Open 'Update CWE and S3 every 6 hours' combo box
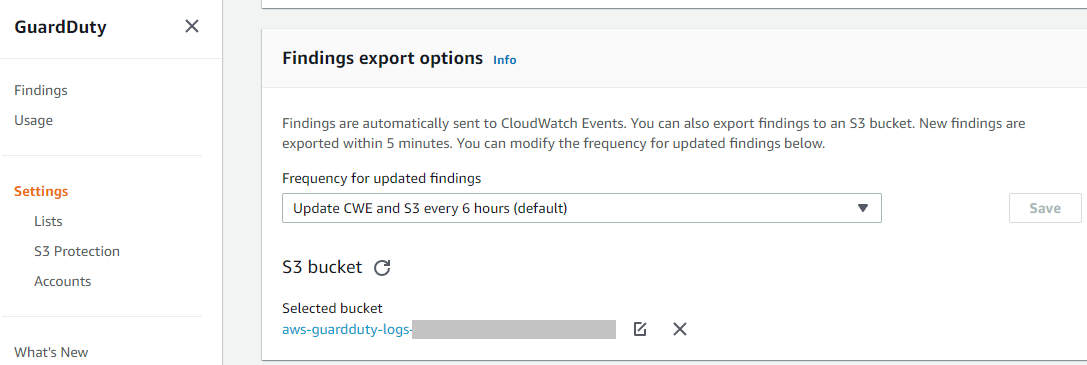Image resolution: width=1087 pixels, height=365 pixels. point(582,208)
